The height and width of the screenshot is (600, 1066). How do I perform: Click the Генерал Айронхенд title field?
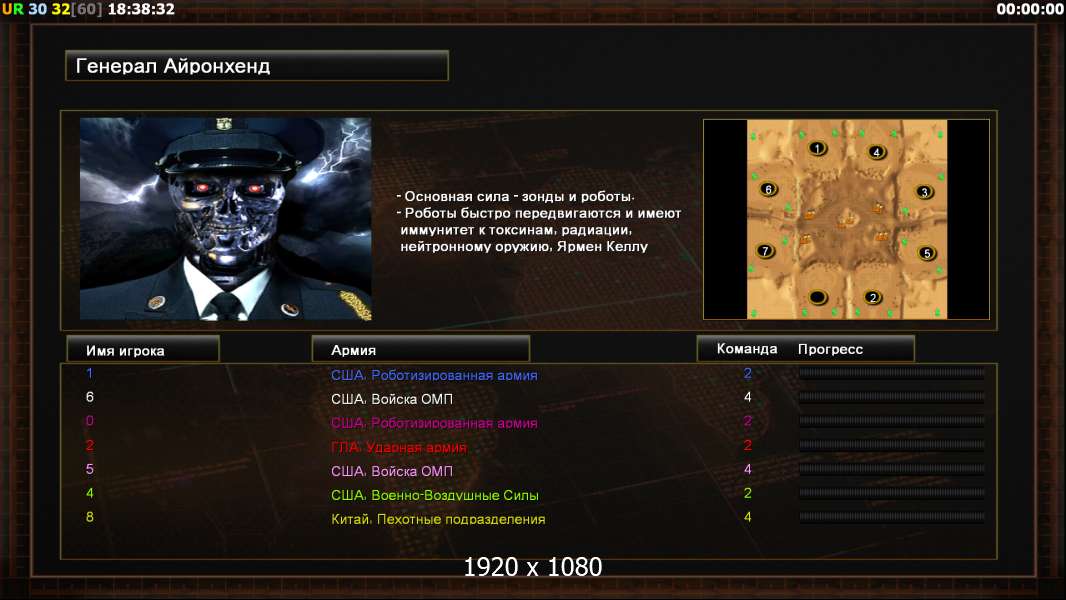(x=257, y=66)
